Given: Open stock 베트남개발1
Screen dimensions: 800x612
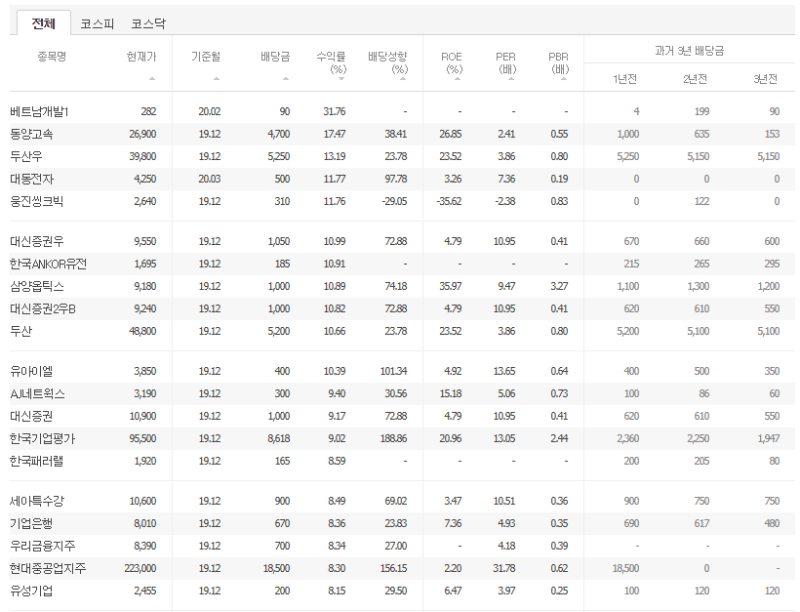Looking at the screenshot, I should [39, 112].
